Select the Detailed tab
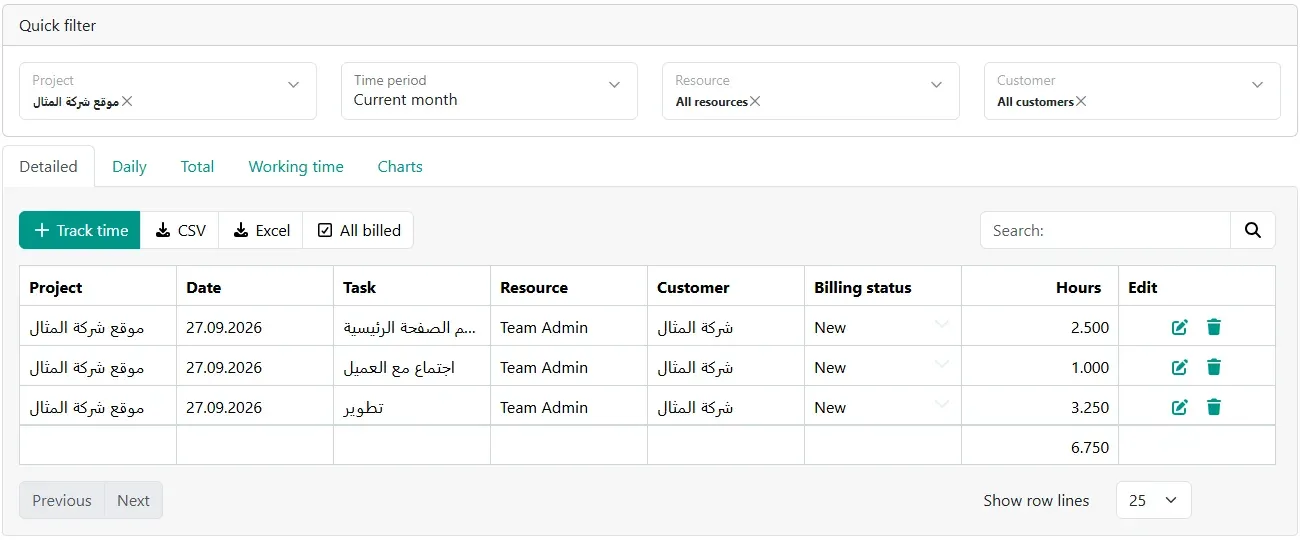This screenshot has width=1300, height=540. [x=48, y=167]
